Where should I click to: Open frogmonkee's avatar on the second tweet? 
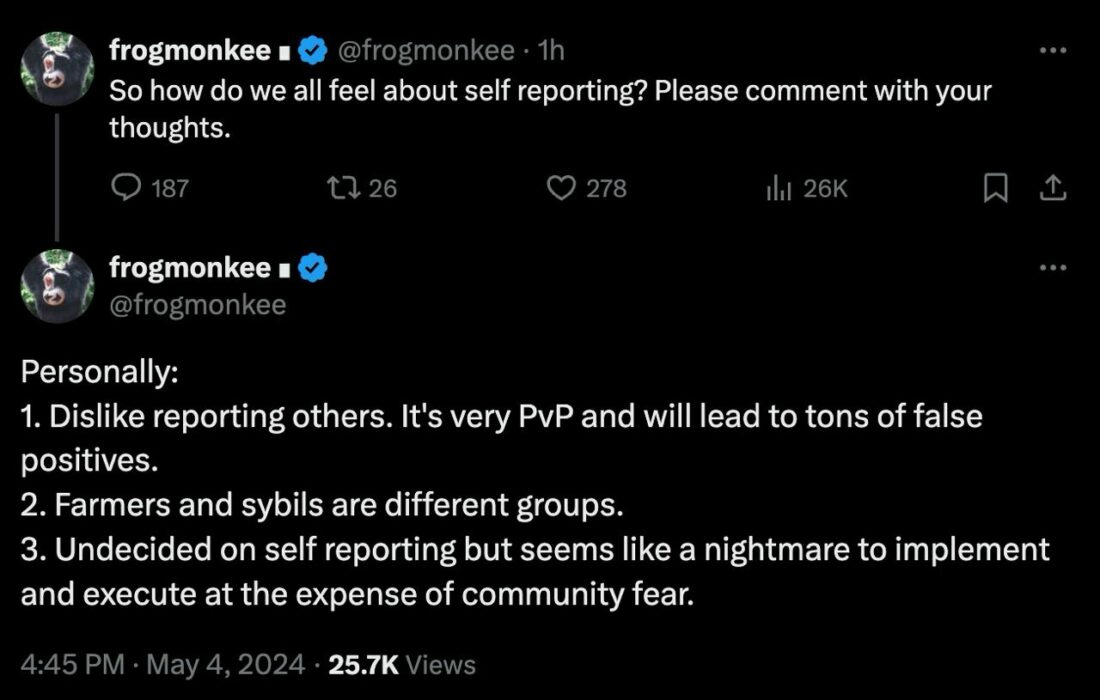[57, 286]
